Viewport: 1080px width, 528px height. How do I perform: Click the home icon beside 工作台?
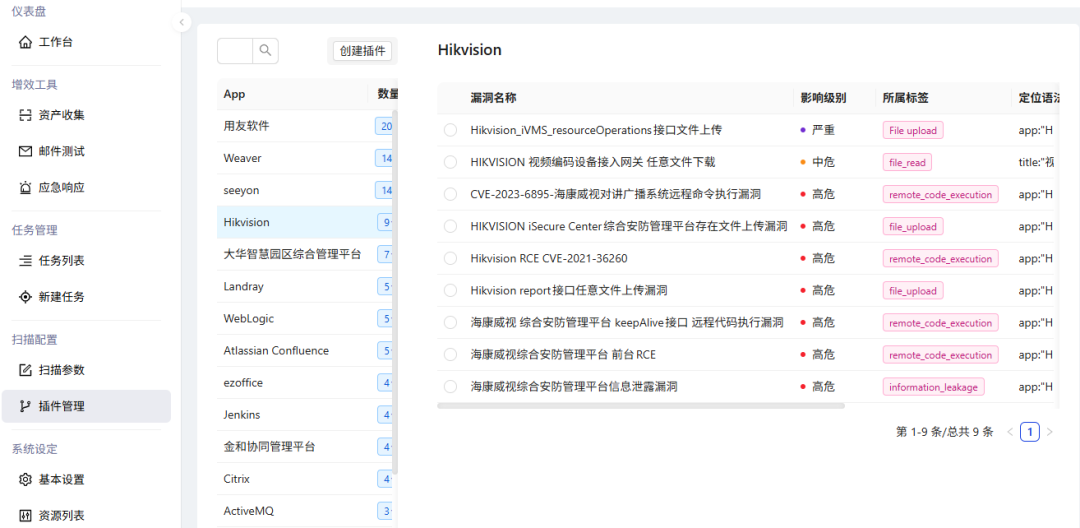click(x=25, y=43)
